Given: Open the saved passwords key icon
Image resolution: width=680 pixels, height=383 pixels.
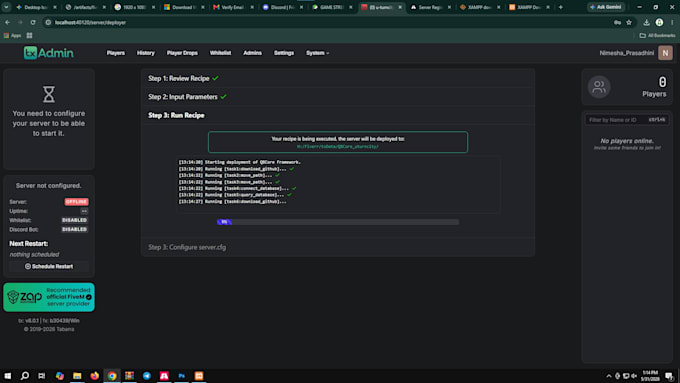Looking at the screenshot, I should coord(617,23).
